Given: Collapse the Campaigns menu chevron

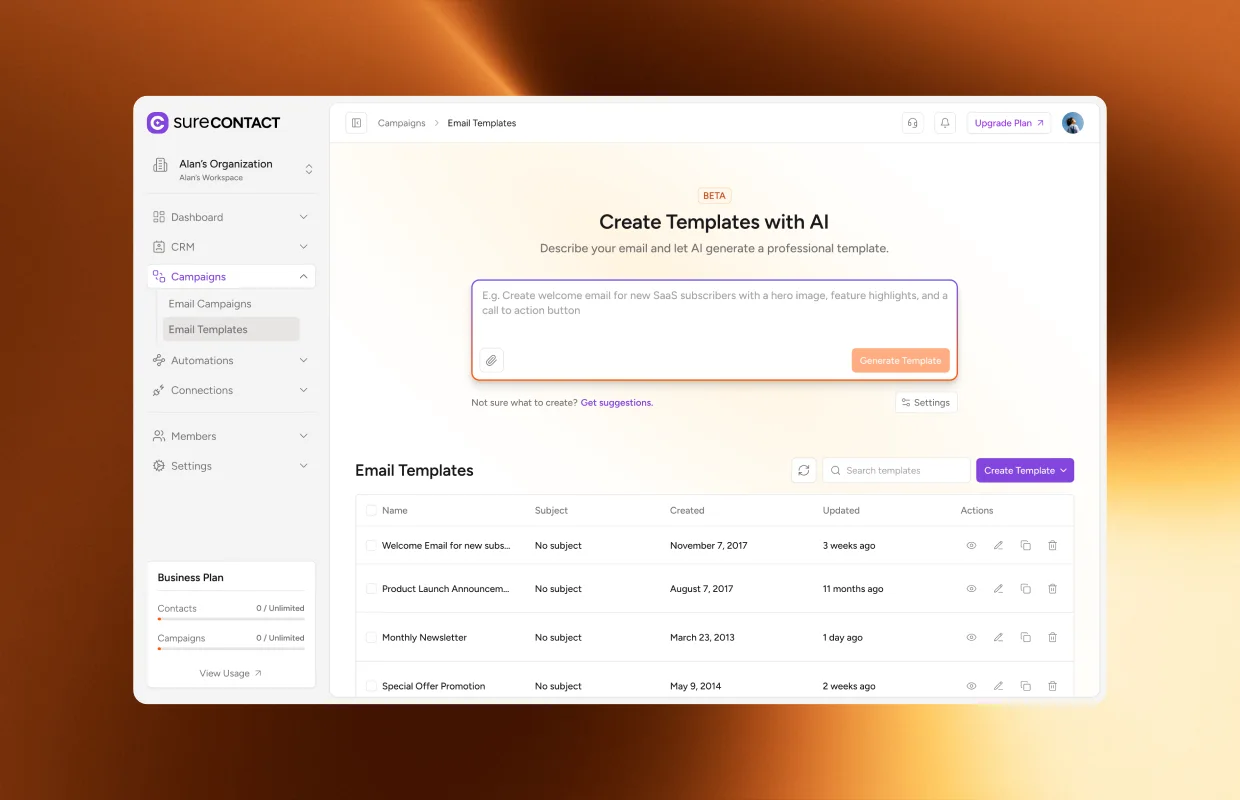Looking at the screenshot, I should 304,277.
